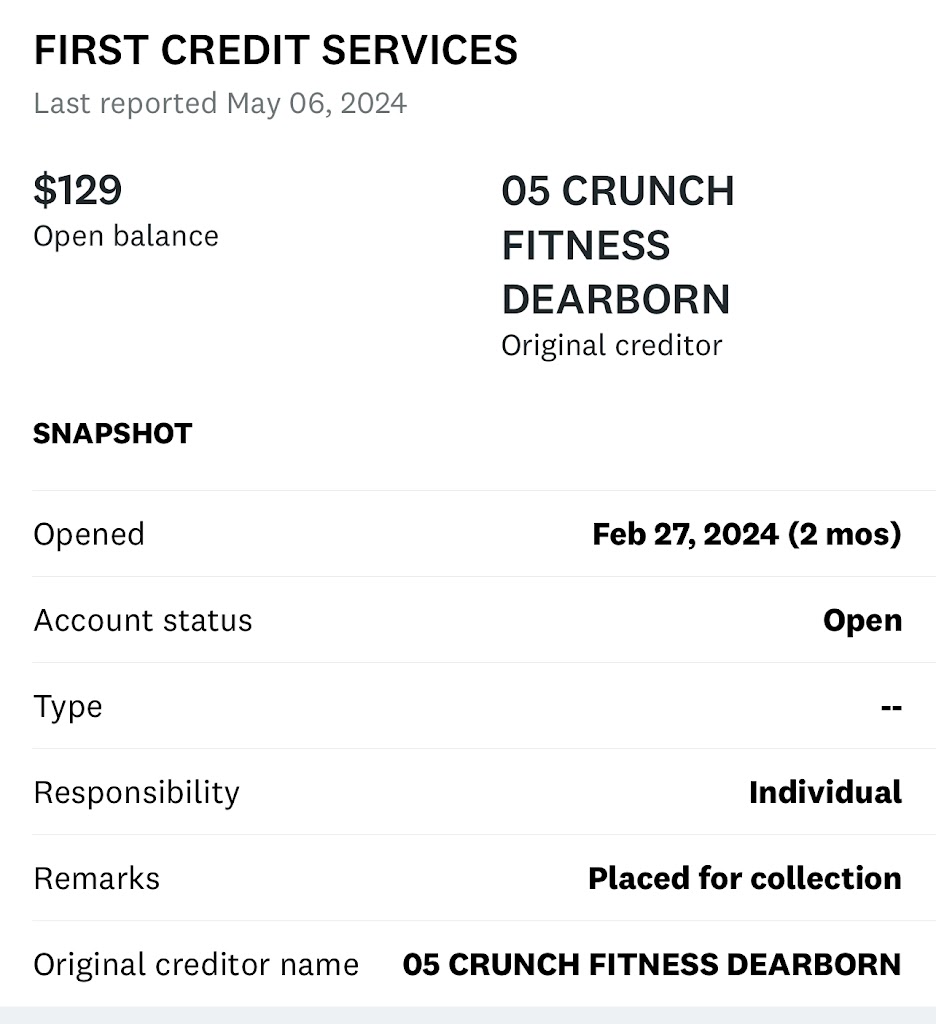Click the large 05 CRUNCH FITNESS DEARBORN heading
This screenshot has height=1024, width=936.
(617, 245)
